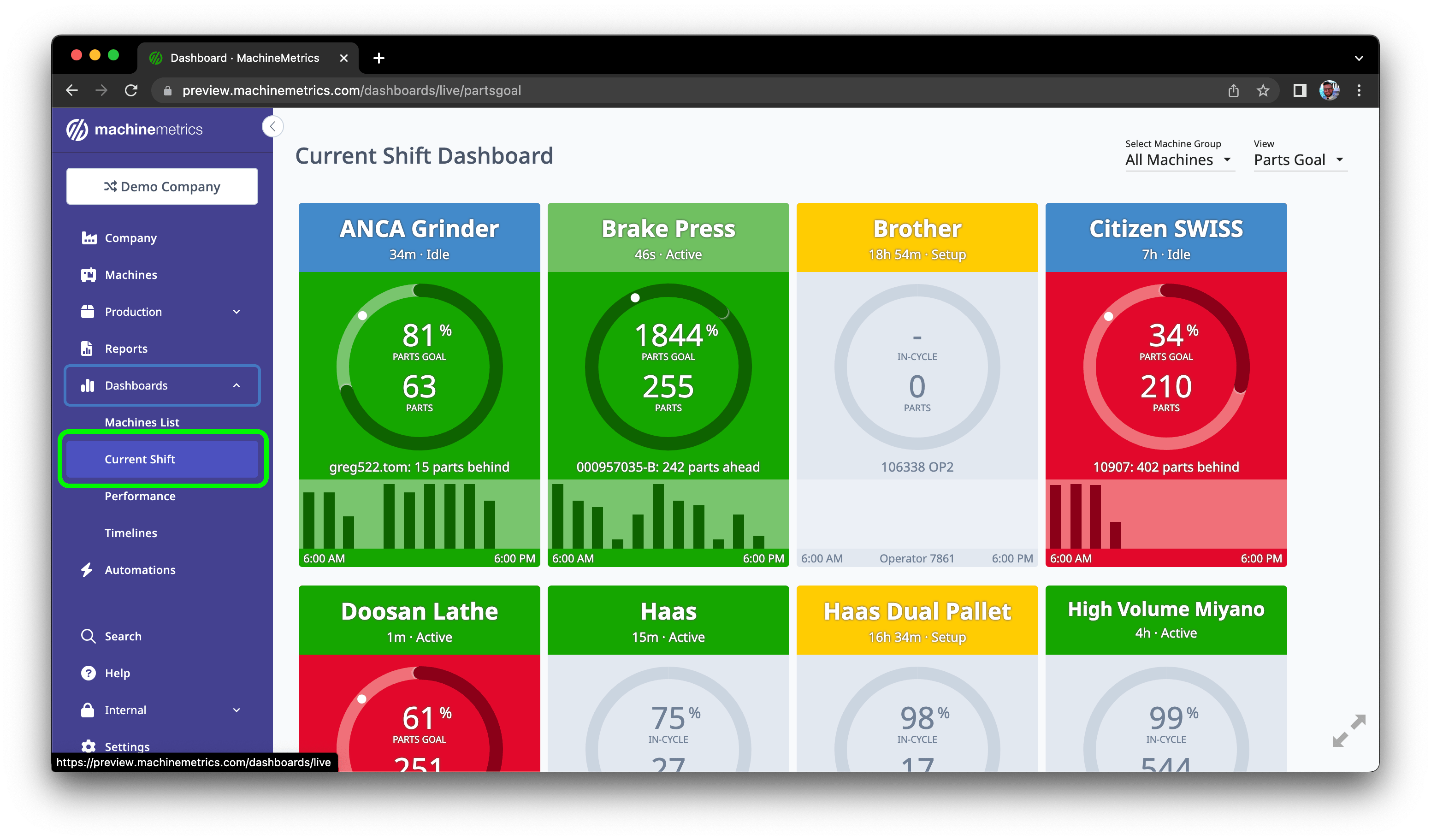Click the Help question mark icon
The width and height of the screenshot is (1431, 840).
coord(88,673)
